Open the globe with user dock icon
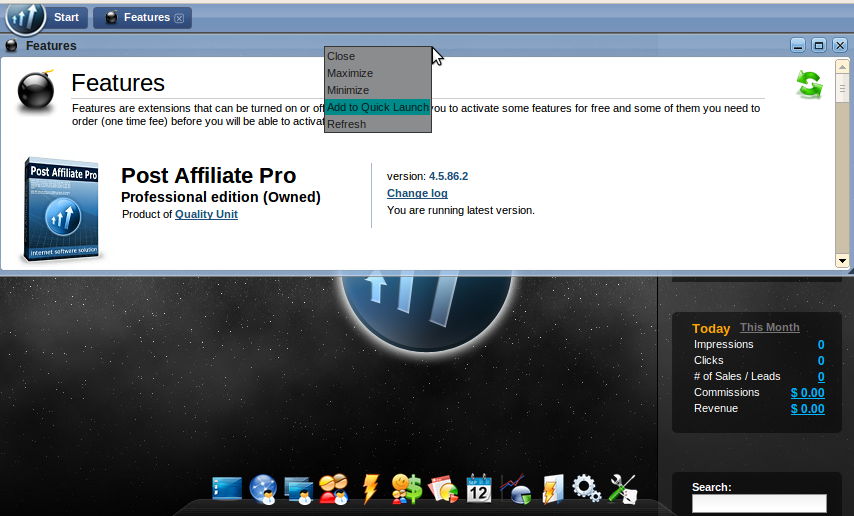Screen dimensions: 854x516 tap(263, 489)
